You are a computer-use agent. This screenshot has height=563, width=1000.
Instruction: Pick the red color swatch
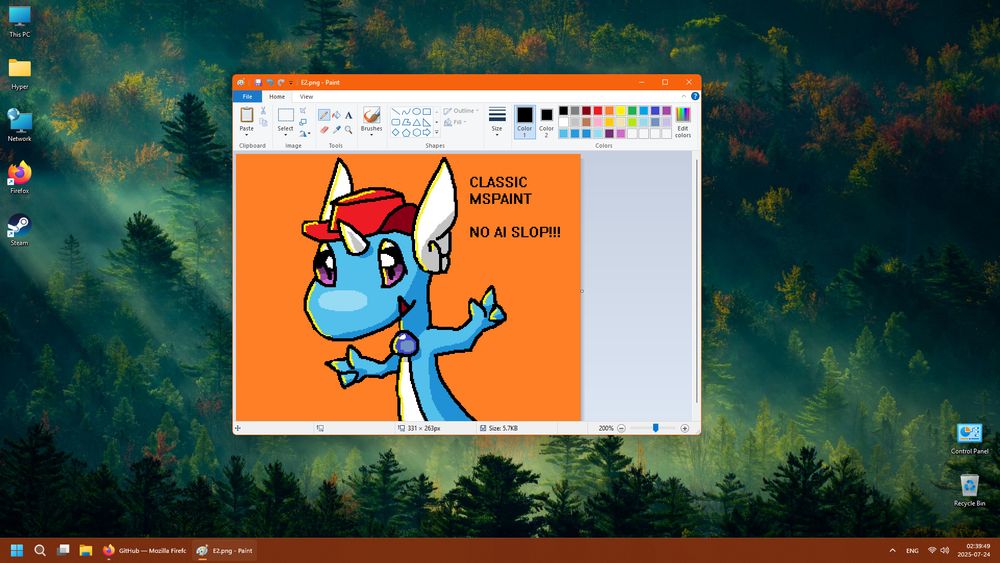click(x=598, y=110)
